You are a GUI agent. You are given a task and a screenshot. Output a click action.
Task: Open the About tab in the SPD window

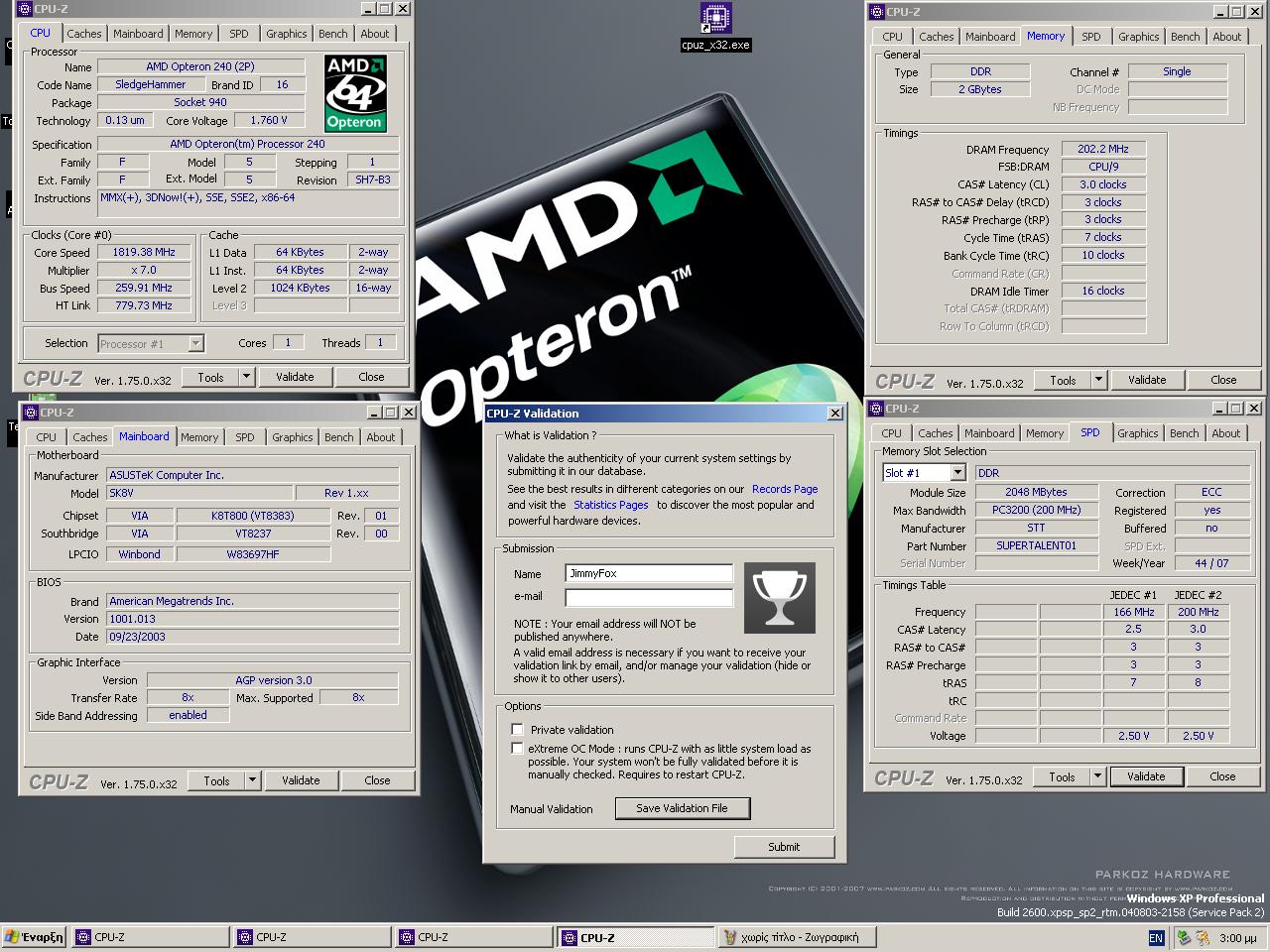(x=1226, y=433)
